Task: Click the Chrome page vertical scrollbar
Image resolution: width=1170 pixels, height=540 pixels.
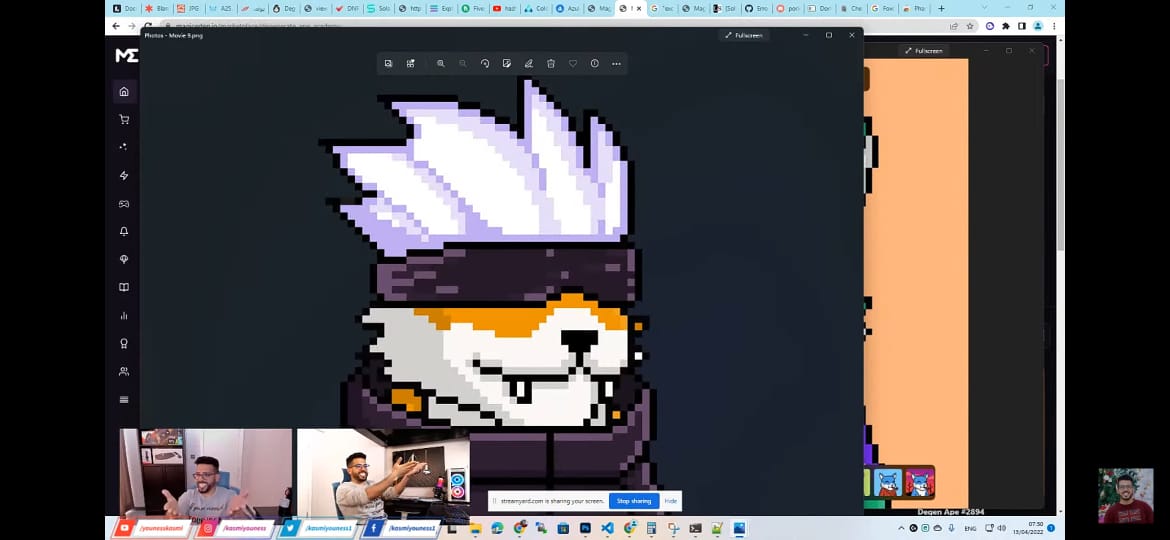Action: point(1060,164)
